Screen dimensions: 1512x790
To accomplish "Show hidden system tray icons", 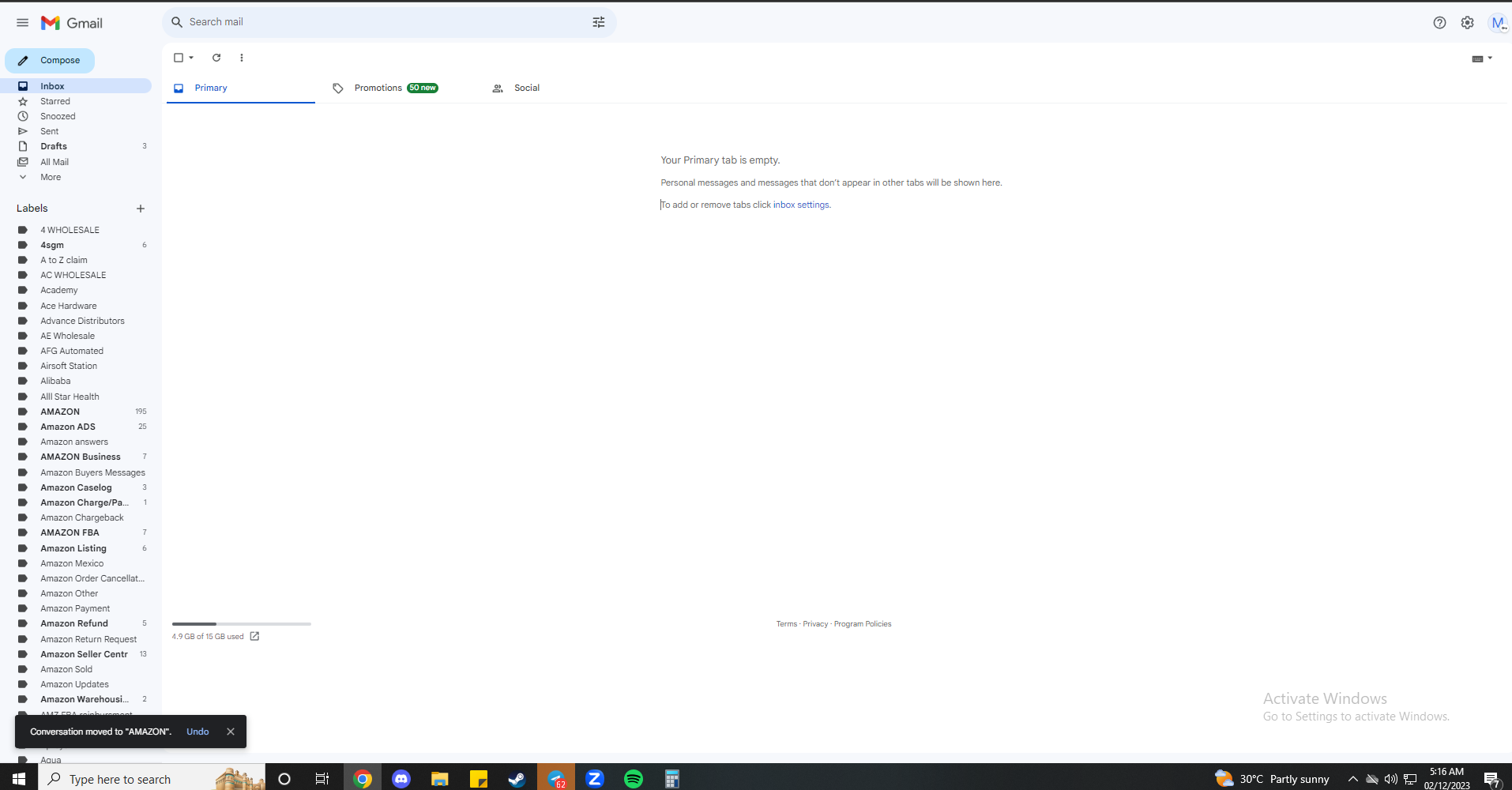I will [1353, 779].
